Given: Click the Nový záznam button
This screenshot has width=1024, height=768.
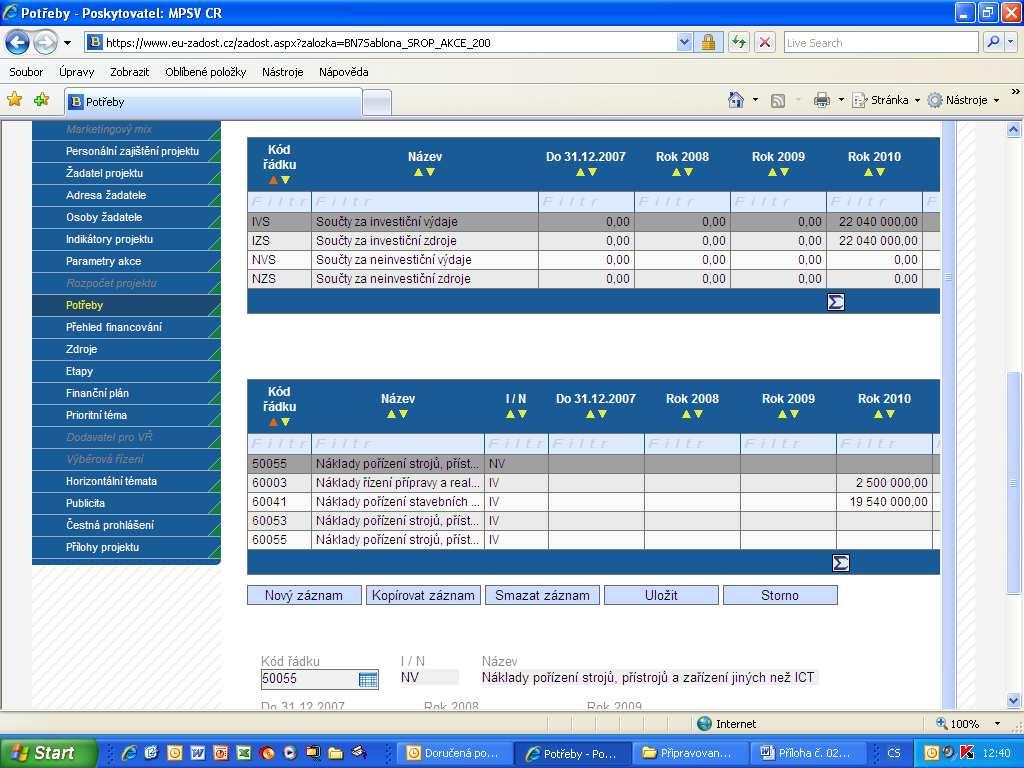Looking at the screenshot, I should [304, 595].
